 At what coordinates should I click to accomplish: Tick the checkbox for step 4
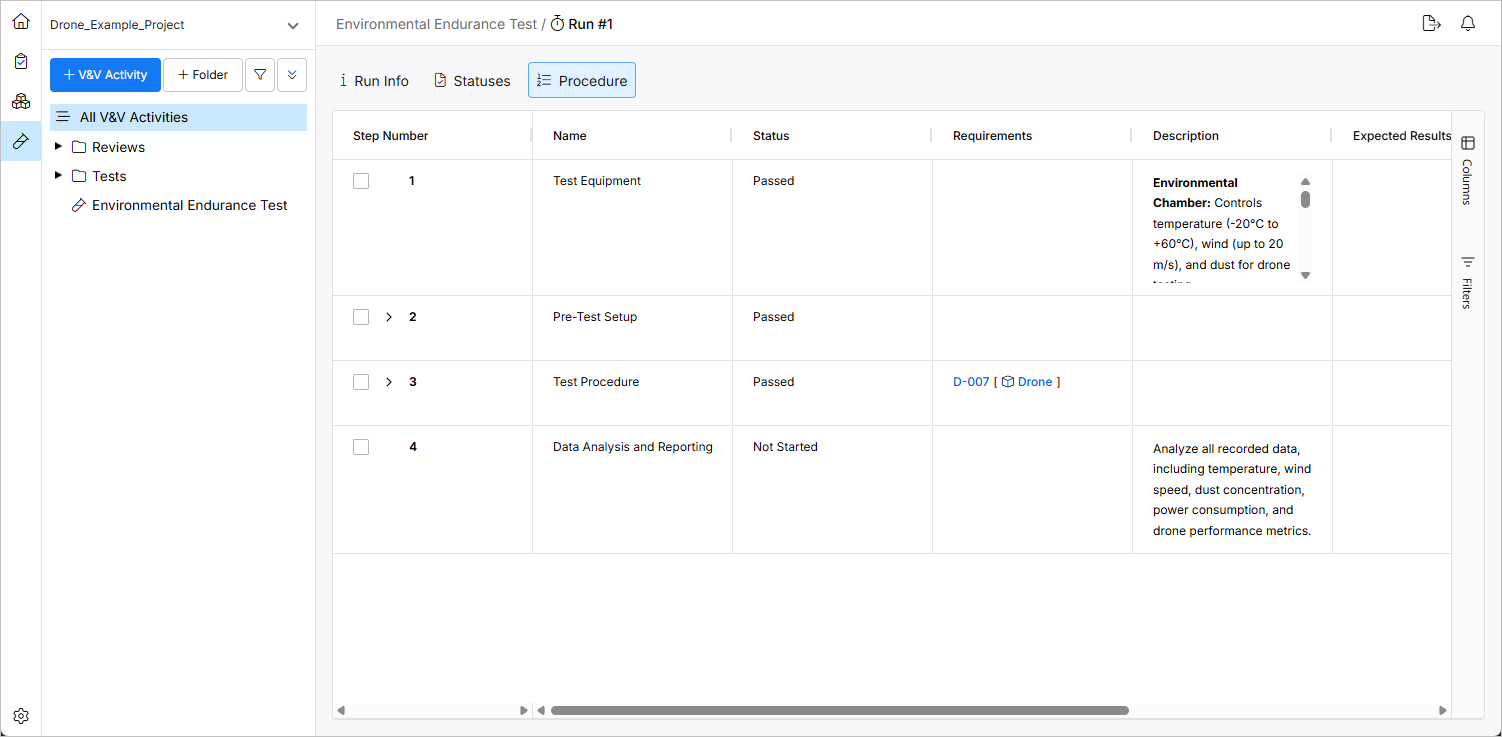point(361,447)
